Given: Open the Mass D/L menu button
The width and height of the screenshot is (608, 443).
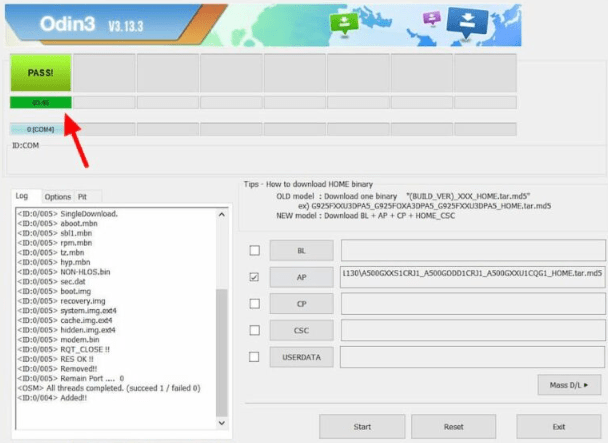Looking at the screenshot, I should tap(569, 385).
